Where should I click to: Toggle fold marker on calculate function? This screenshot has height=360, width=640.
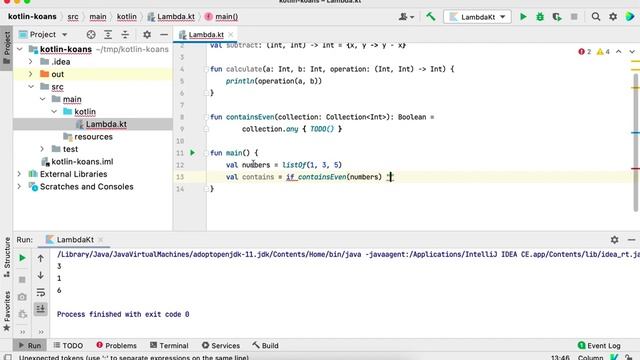click(x=206, y=69)
